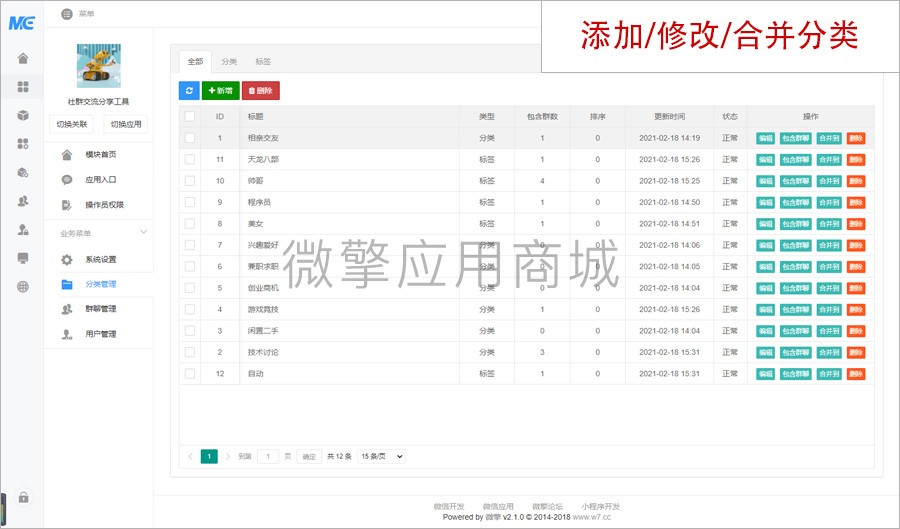The width and height of the screenshot is (900, 529).
Task: Open 系统设置 menu item
Action: tap(100, 260)
